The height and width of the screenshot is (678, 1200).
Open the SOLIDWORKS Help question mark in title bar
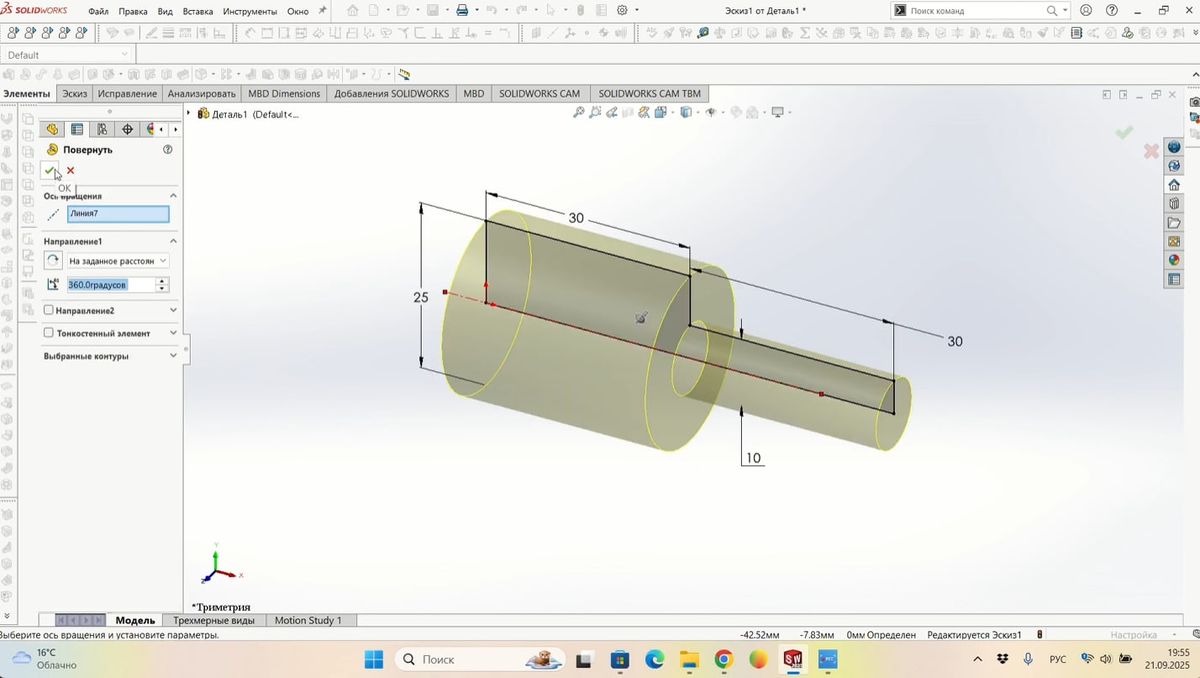pos(1112,10)
